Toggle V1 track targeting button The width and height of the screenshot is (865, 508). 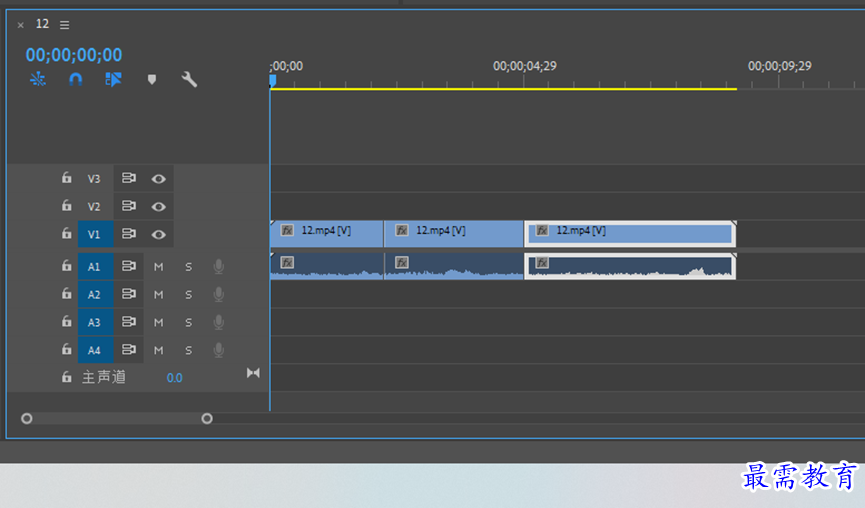click(x=95, y=234)
